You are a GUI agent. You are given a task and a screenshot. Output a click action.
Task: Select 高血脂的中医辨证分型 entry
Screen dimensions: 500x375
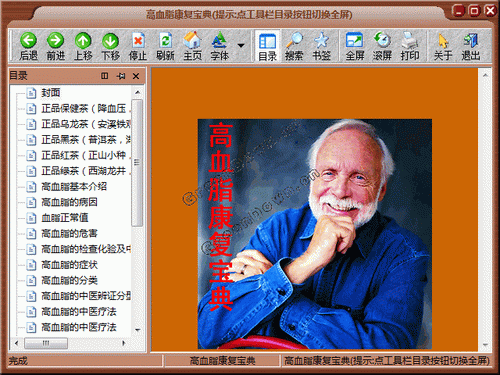(x=86, y=296)
